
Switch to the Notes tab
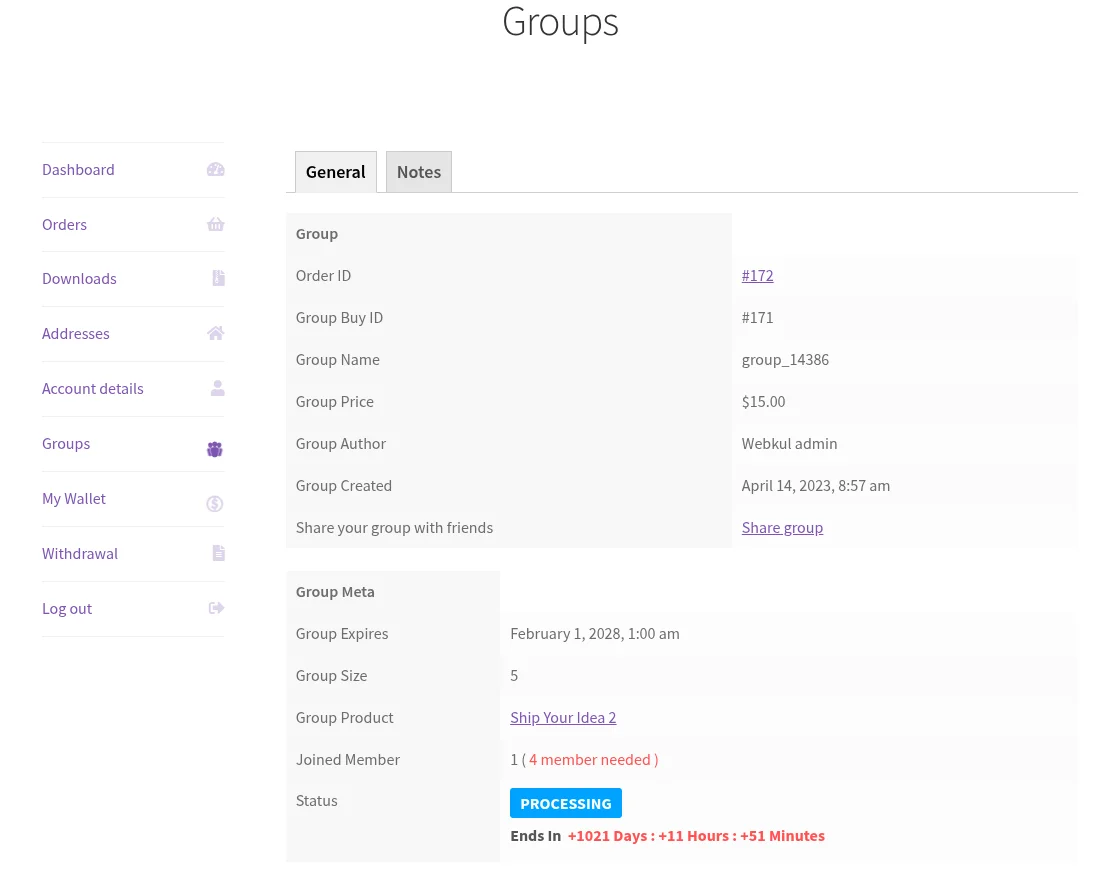coord(418,171)
